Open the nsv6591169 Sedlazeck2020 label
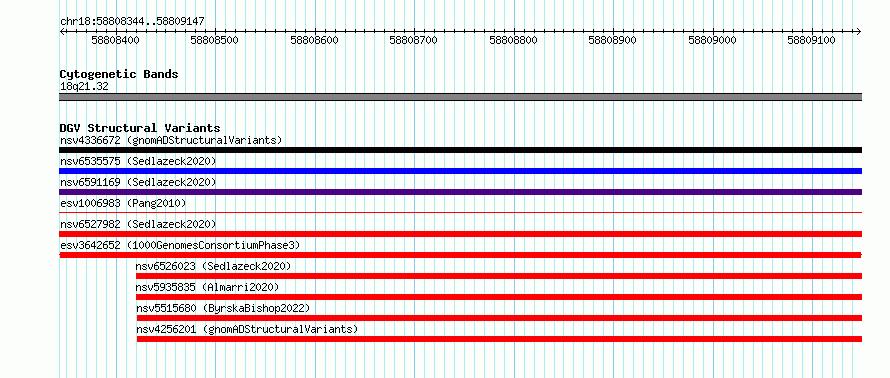890x378 pixels. (x=138, y=182)
